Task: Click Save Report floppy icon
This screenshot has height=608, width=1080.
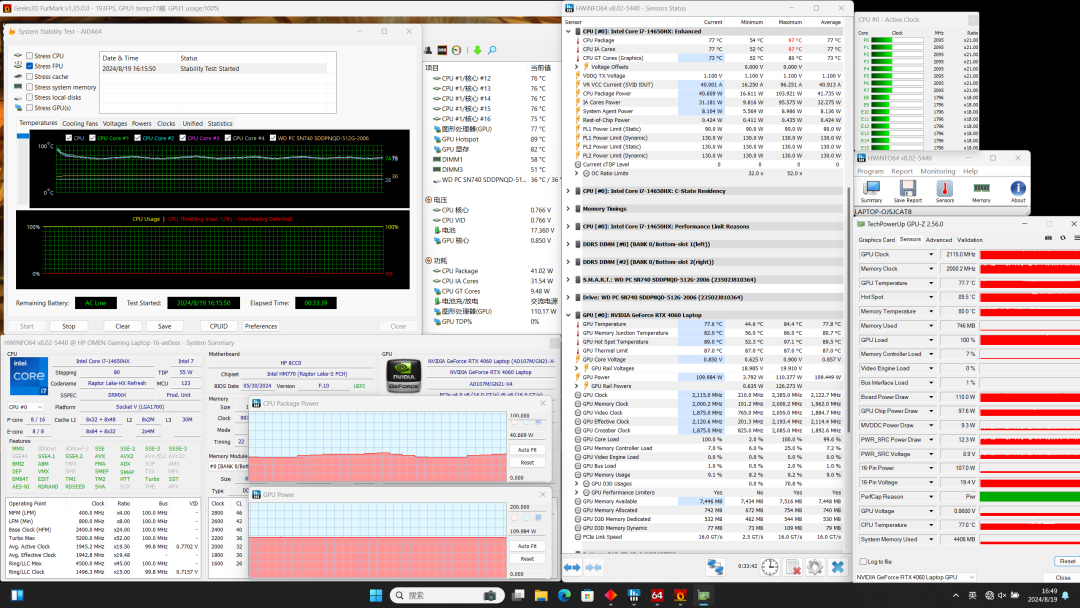Action: pos(907,187)
